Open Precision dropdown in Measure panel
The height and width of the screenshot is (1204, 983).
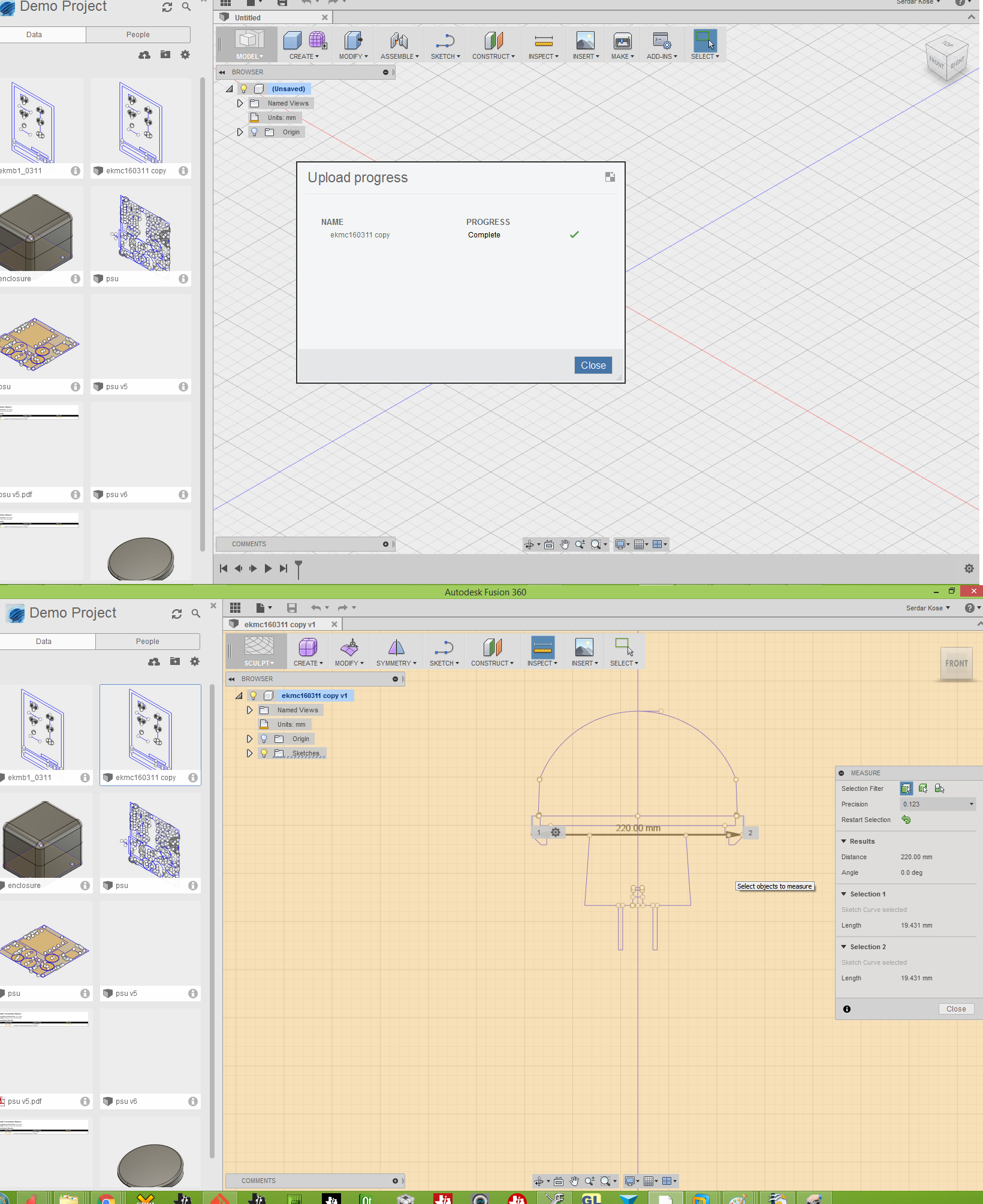pyautogui.click(x=938, y=804)
